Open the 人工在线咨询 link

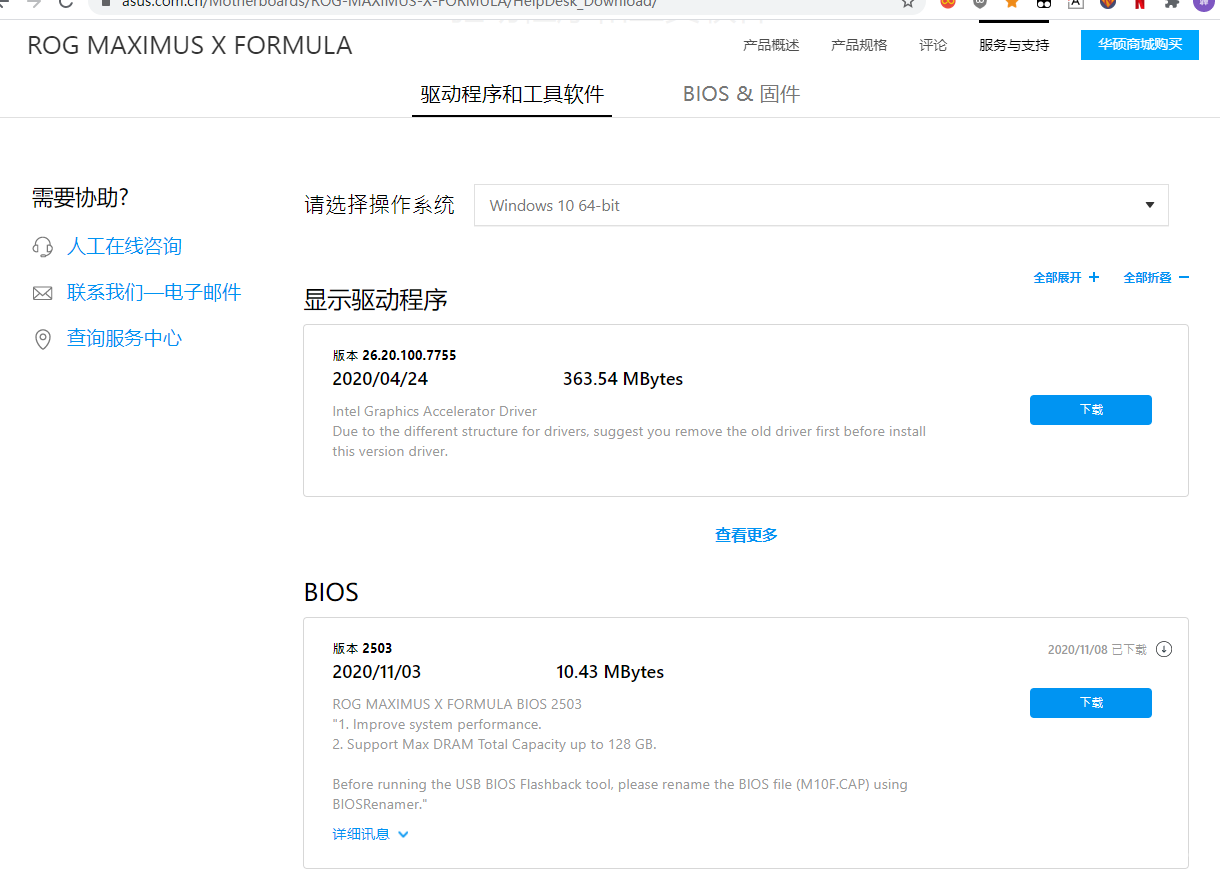pyautogui.click(x=124, y=247)
